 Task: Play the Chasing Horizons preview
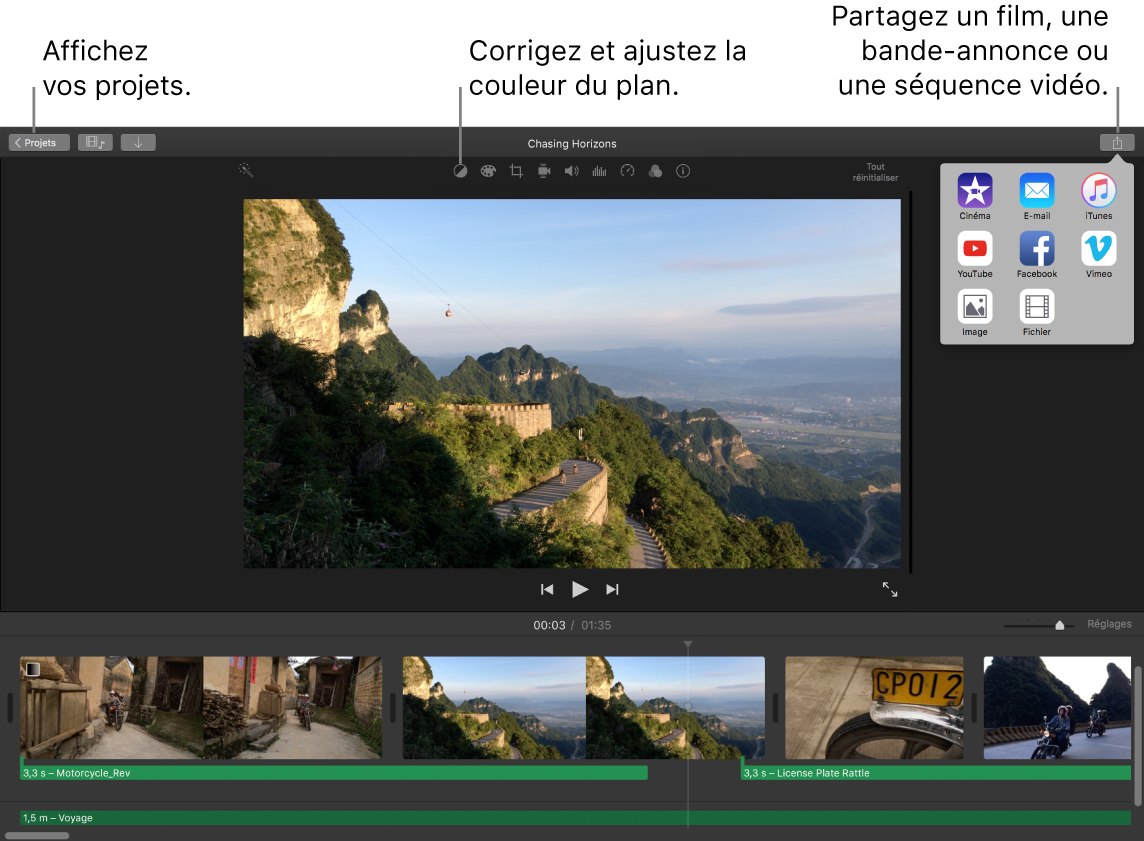tap(580, 589)
